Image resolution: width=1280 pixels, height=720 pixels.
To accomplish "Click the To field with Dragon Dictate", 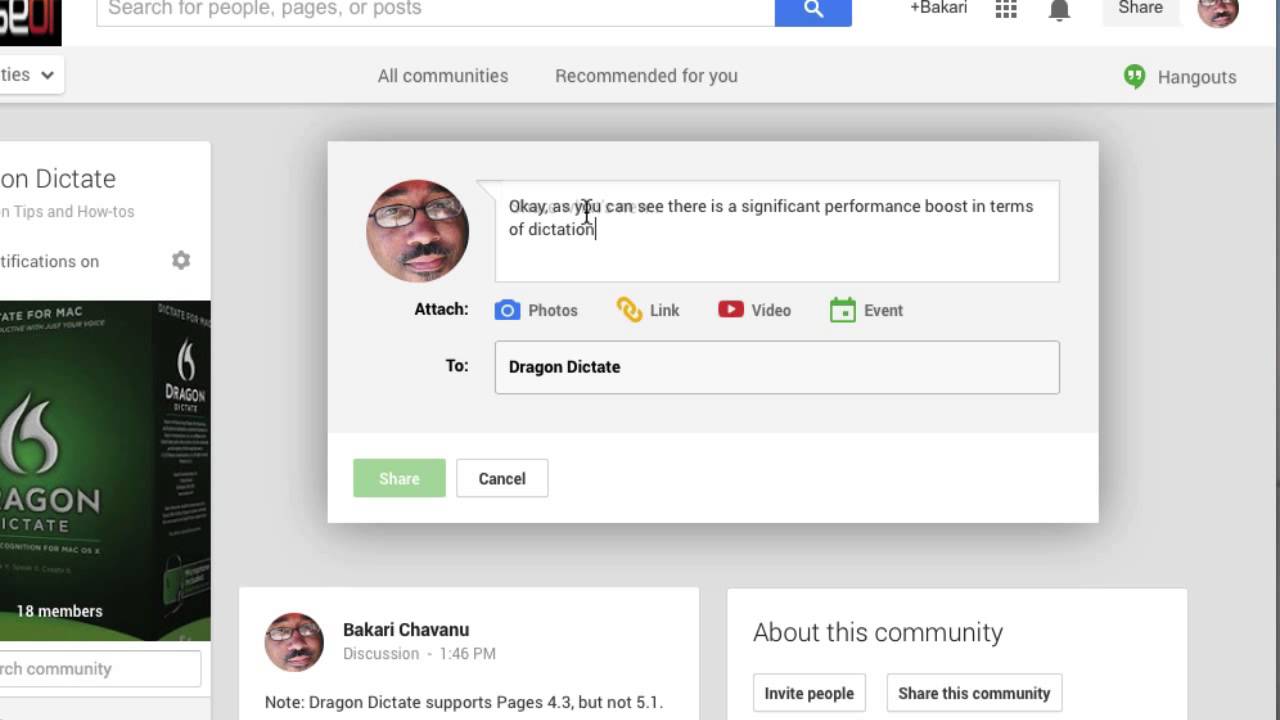I will click(x=777, y=367).
